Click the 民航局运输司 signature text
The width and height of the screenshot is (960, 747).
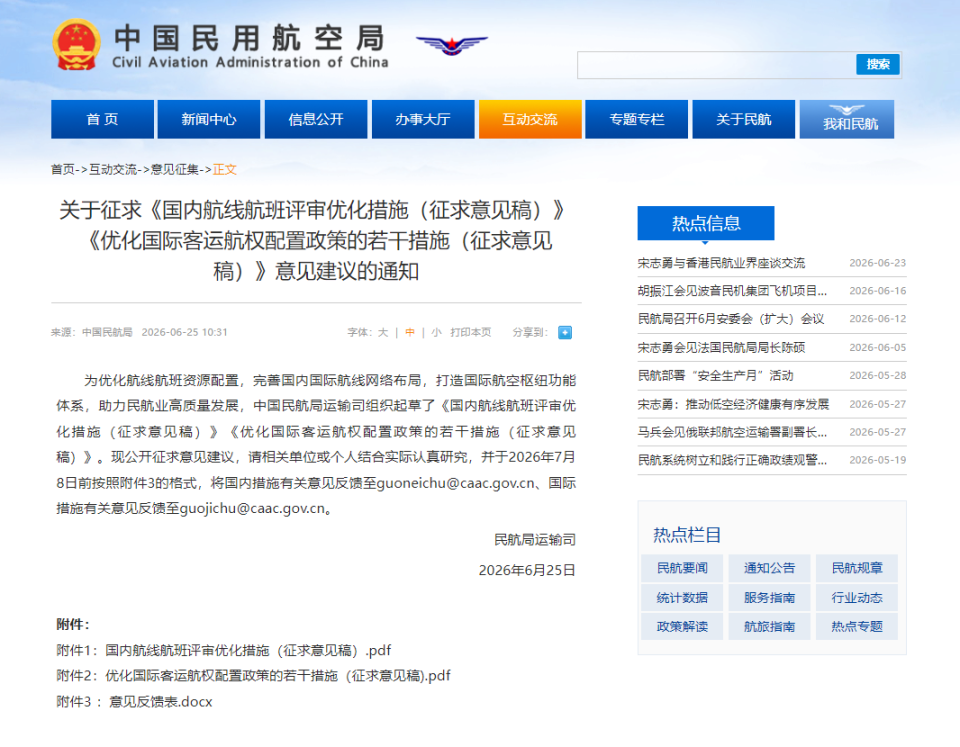tap(535, 540)
